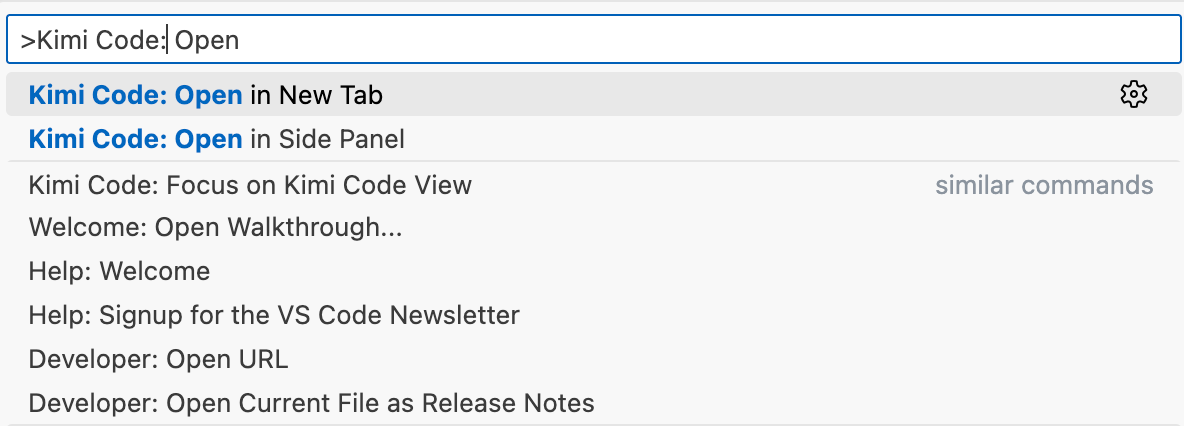Image resolution: width=1184 pixels, height=426 pixels.
Task: Click the word "Open" in the input
Action: 208,41
